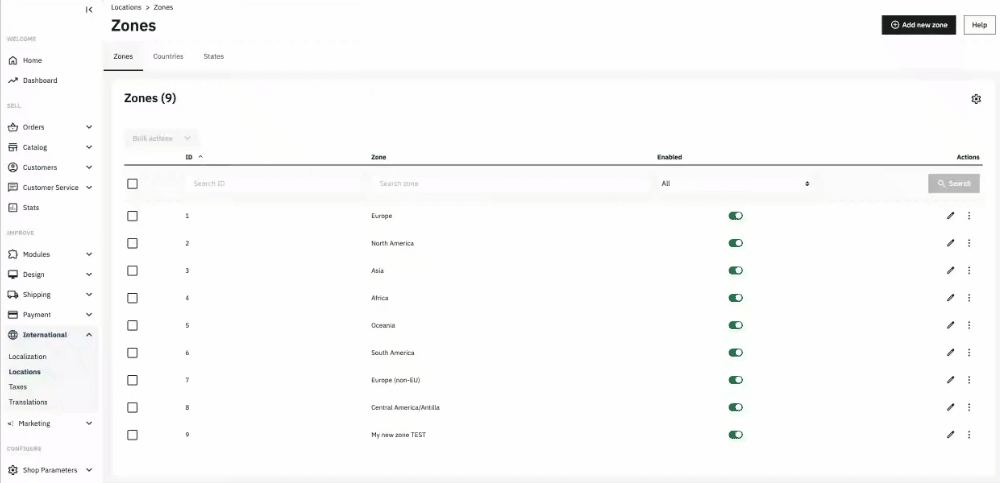Switch to the Countries tab
1000x483 pixels.
tap(168, 57)
